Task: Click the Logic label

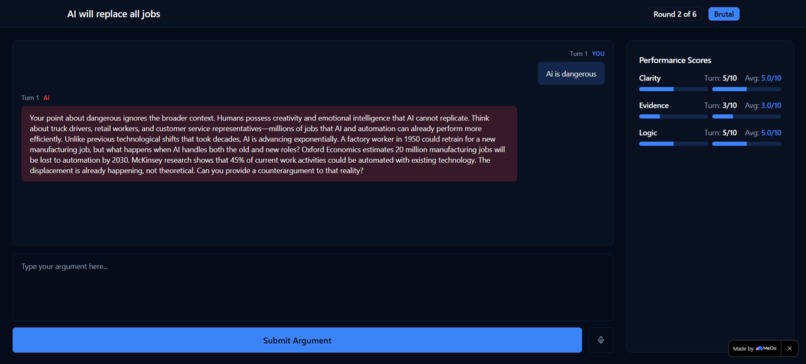Action: (x=648, y=133)
